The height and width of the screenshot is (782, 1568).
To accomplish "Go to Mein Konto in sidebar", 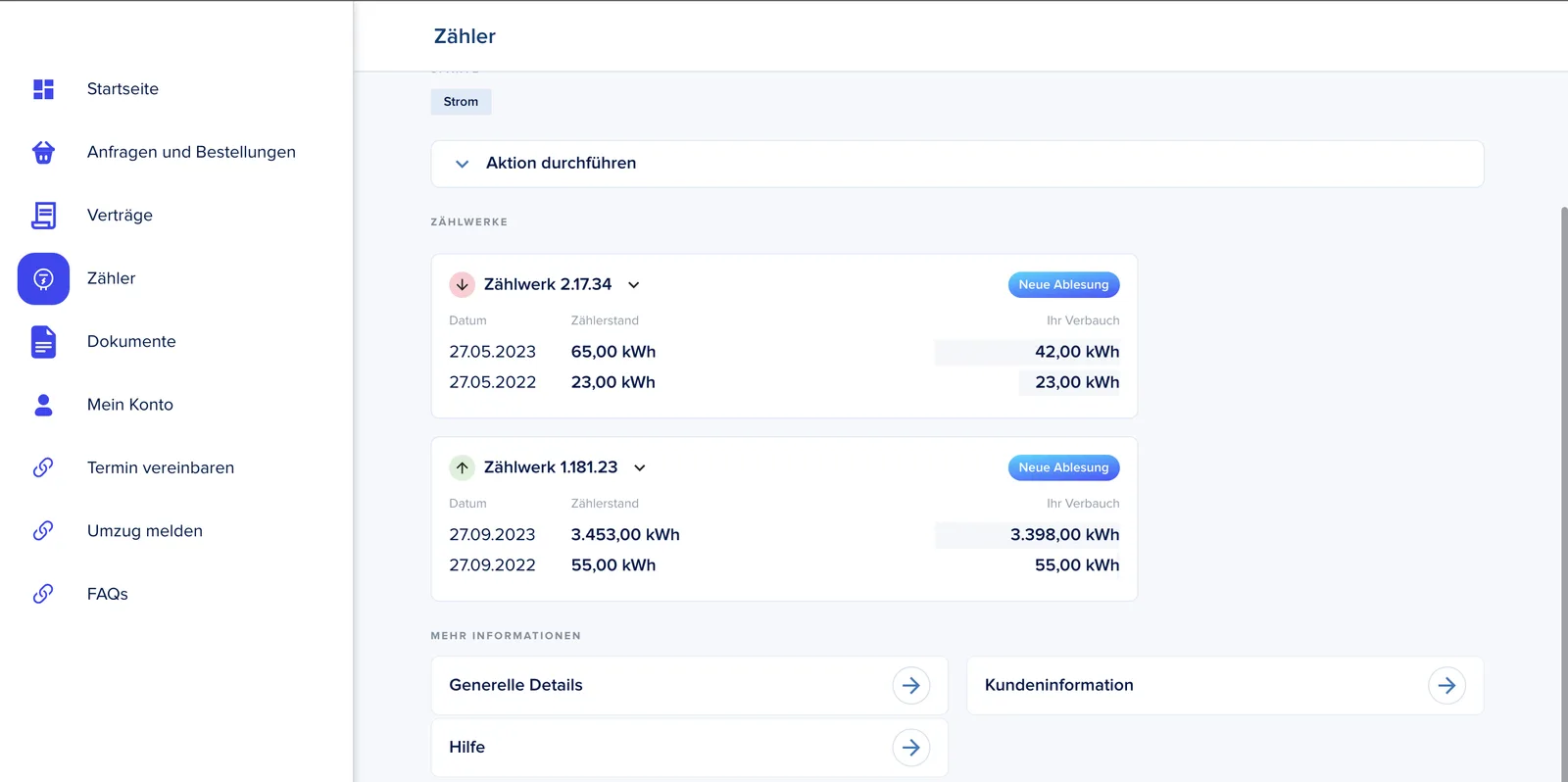I will (x=130, y=405).
